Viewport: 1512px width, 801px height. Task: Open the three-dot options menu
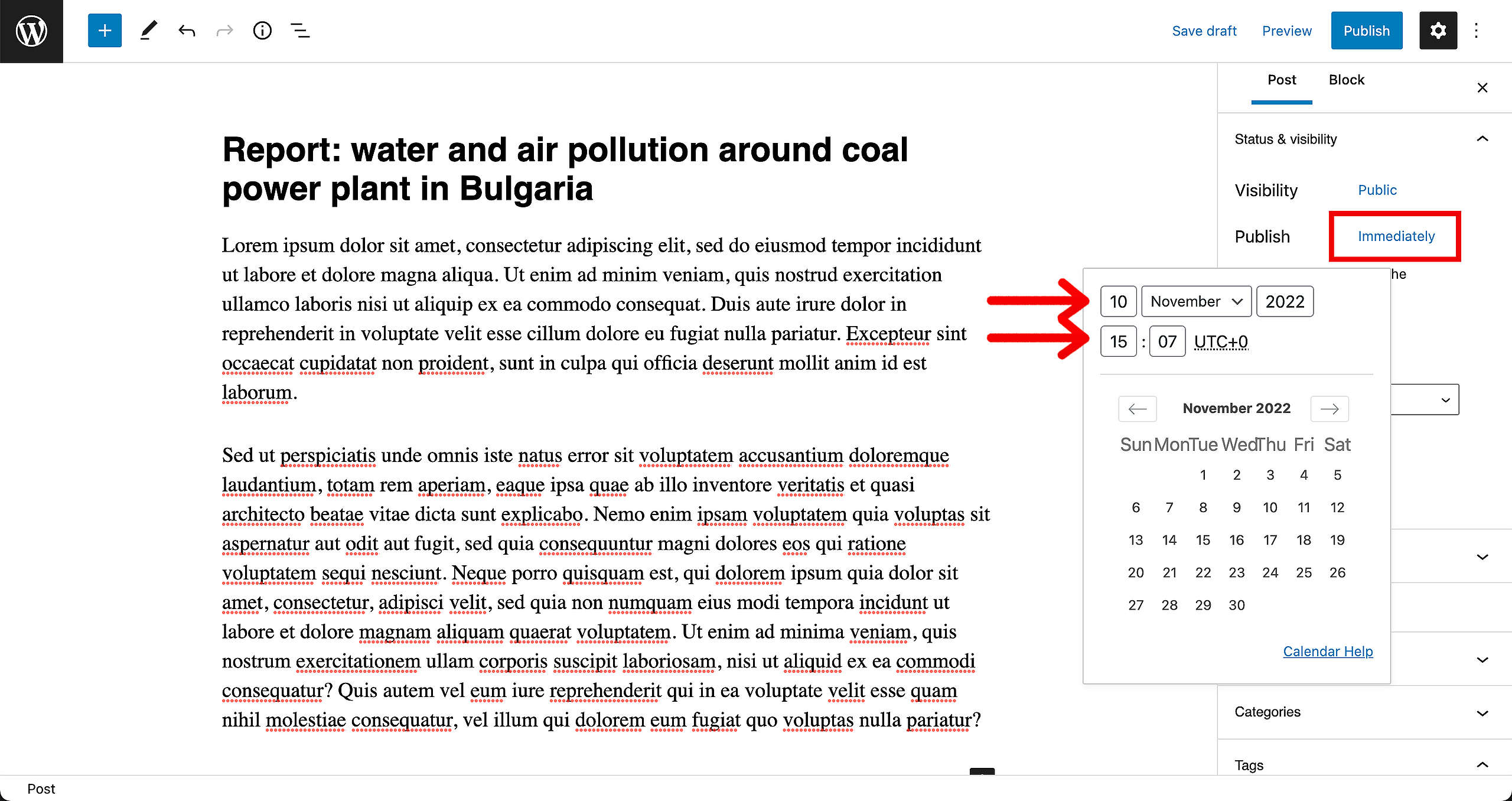(x=1476, y=31)
